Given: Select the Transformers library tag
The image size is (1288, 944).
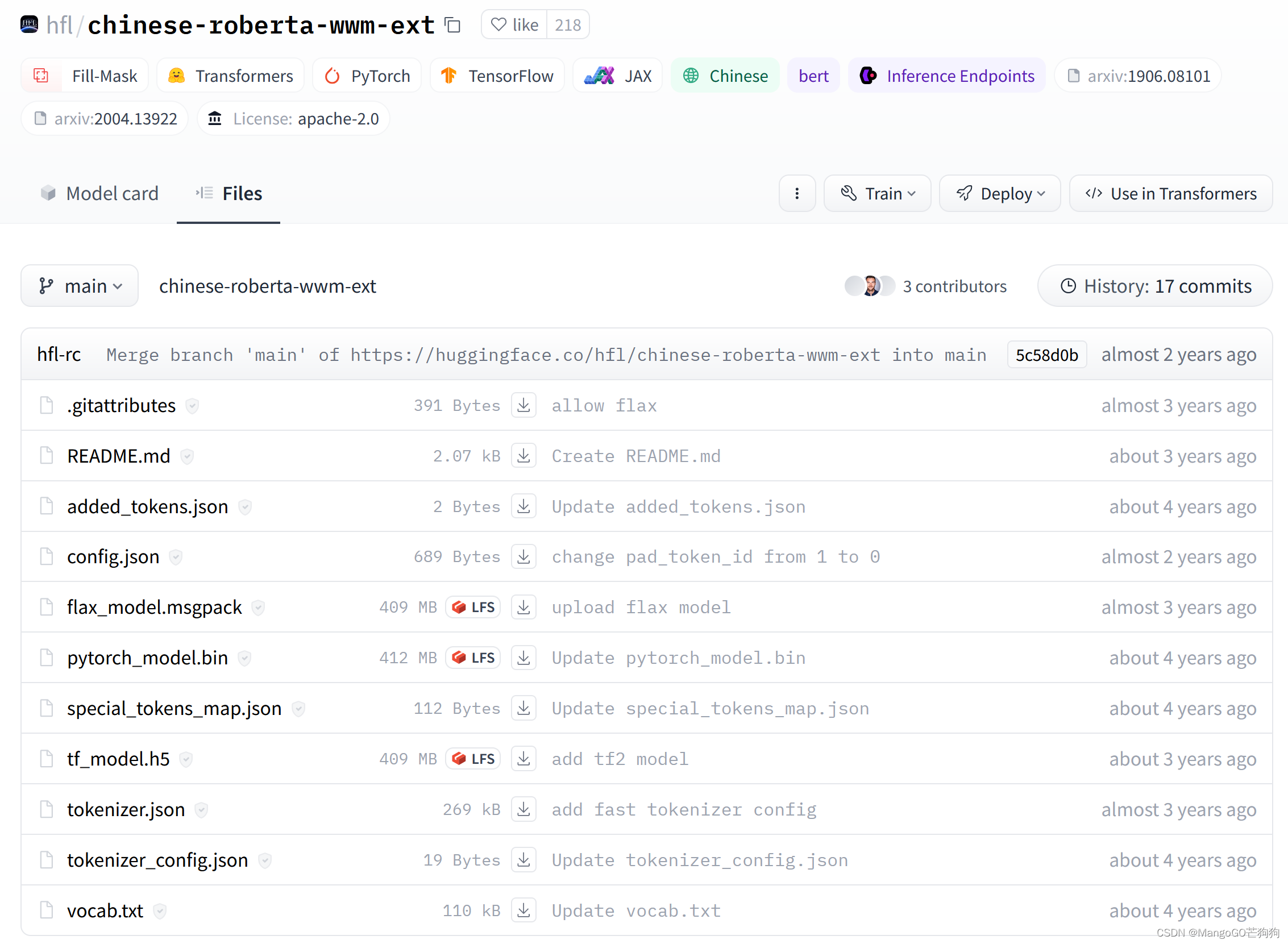Looking at the screenshot, I should click(230, 76).
